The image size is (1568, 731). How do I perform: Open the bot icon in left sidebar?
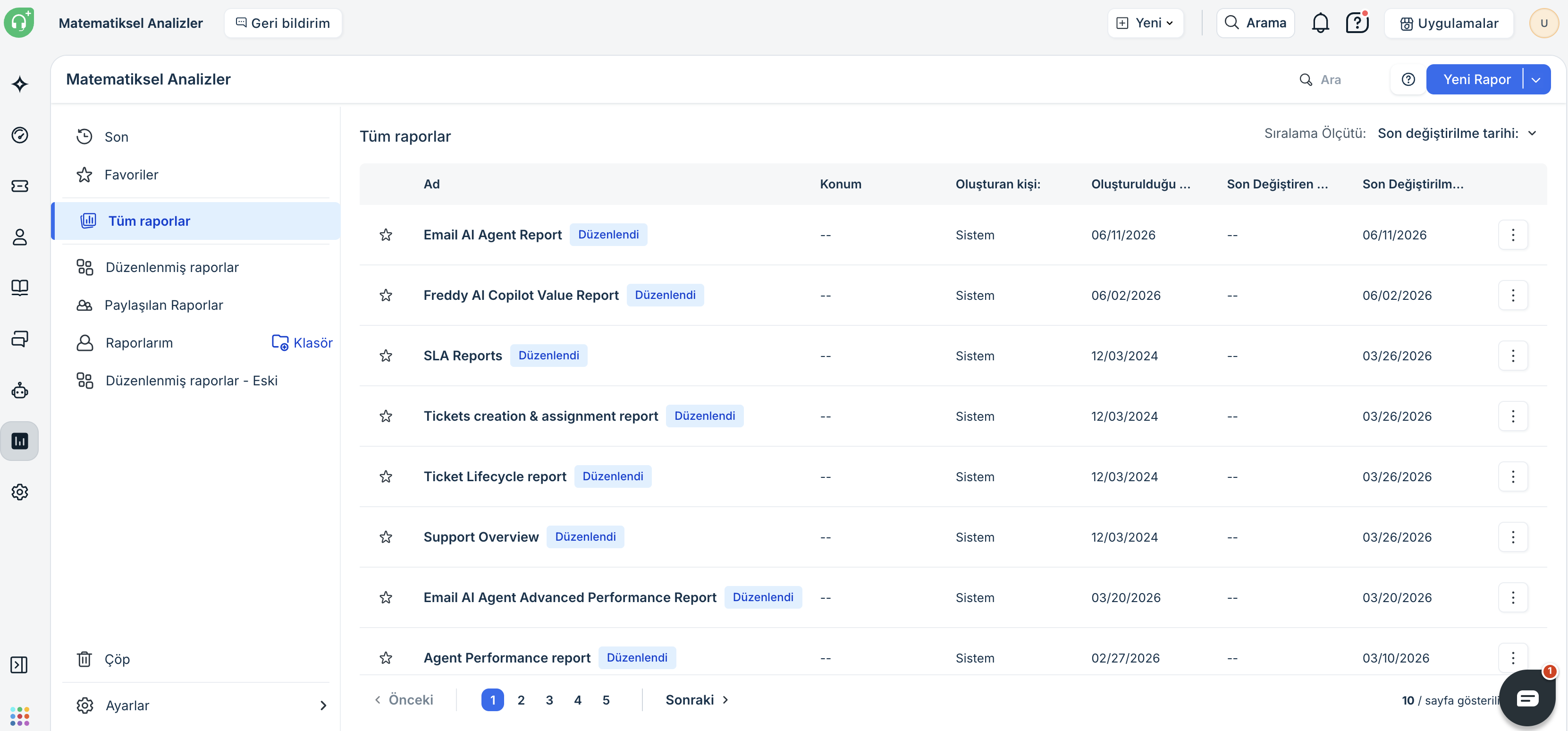click(19, 390)
